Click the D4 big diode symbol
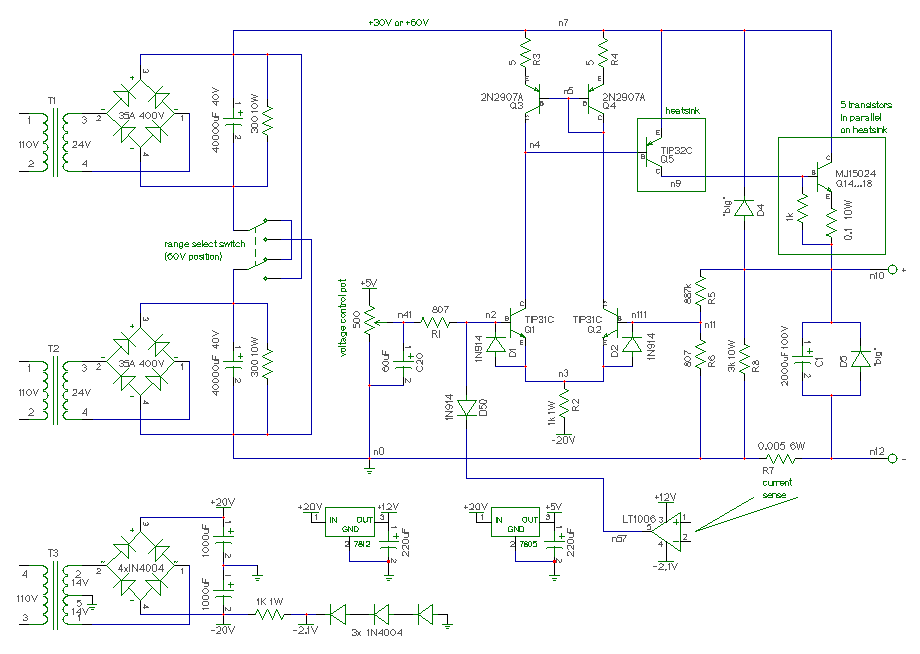Screen dimensions: 920x654 pyautogui.click(x=744, y=208)
